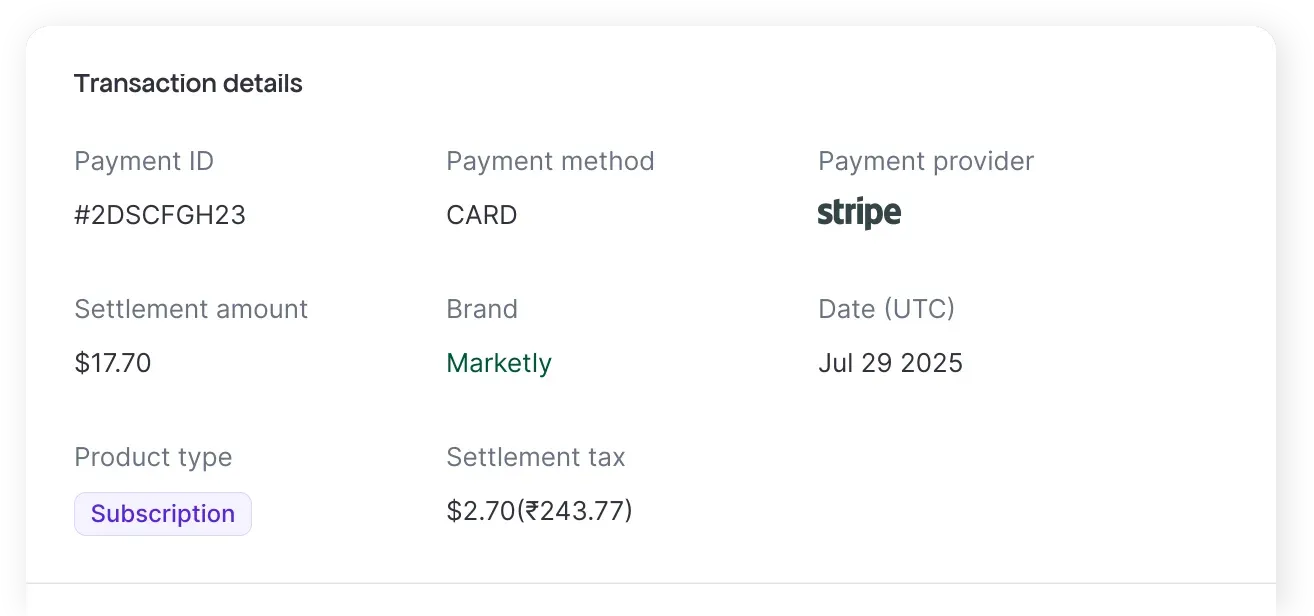Viewport: 1314px width, 616px height.
Task: Click the Date (UTC) label
Action: (886, 309)
